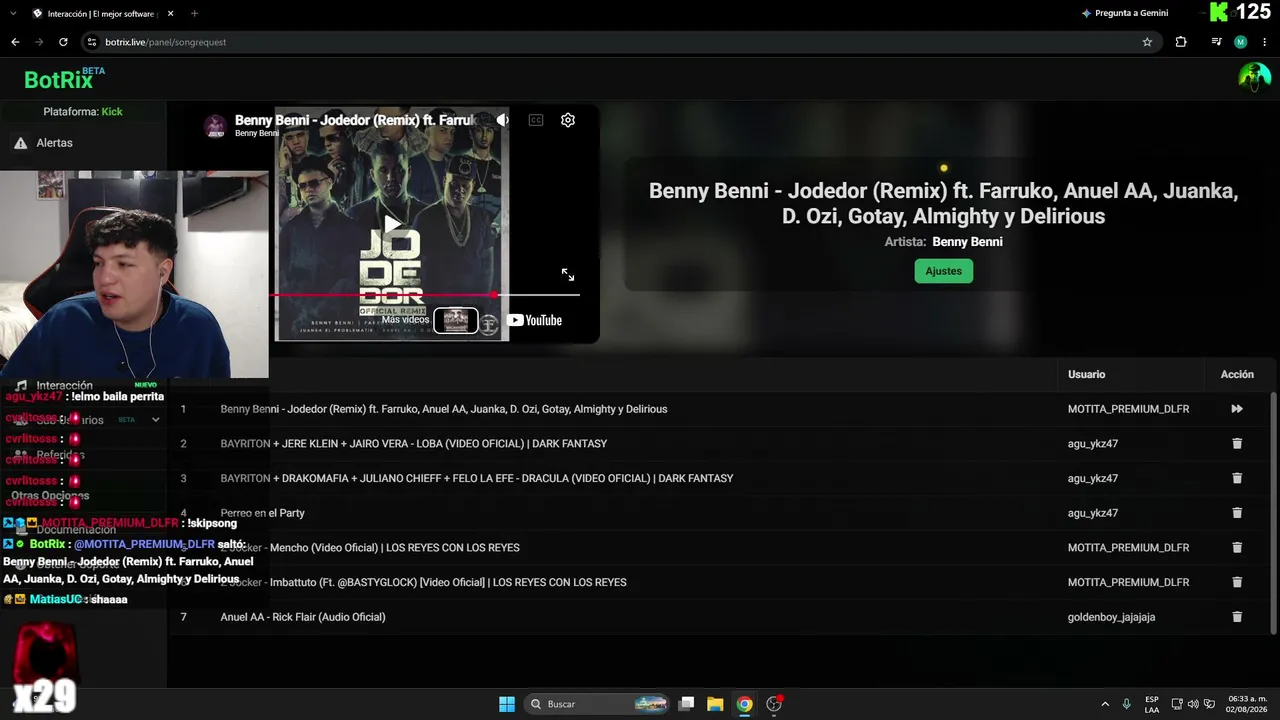Delete the DRACULA song request
The width and height of the screenshot is (1280, 720).
[x=1237, y=478]
